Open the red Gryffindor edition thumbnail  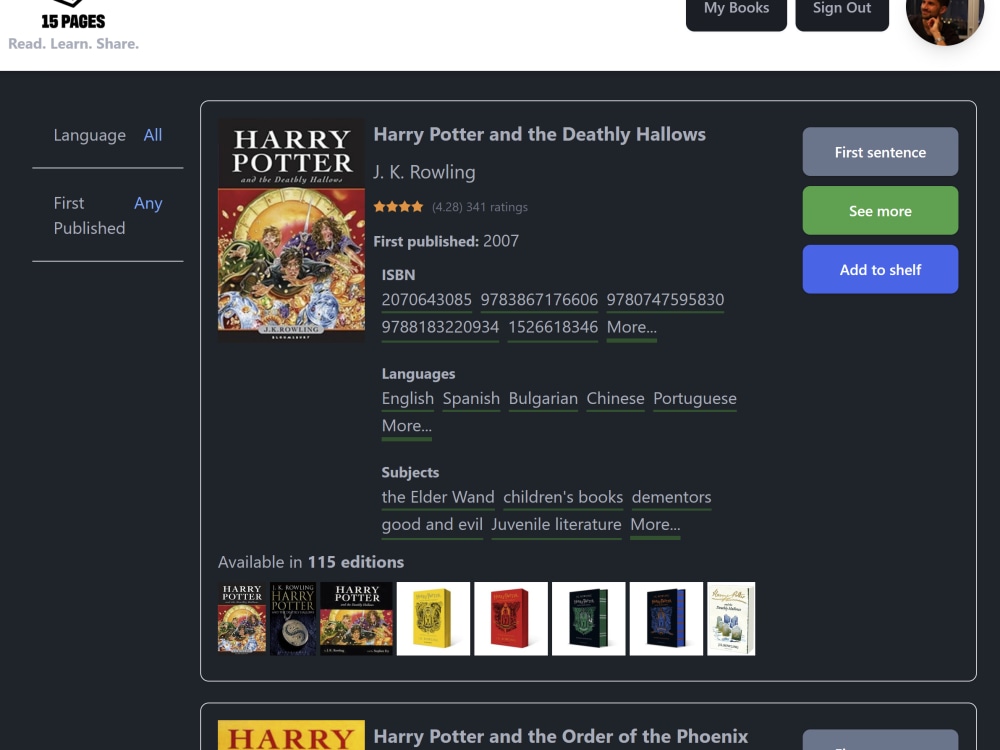[511, 619]
